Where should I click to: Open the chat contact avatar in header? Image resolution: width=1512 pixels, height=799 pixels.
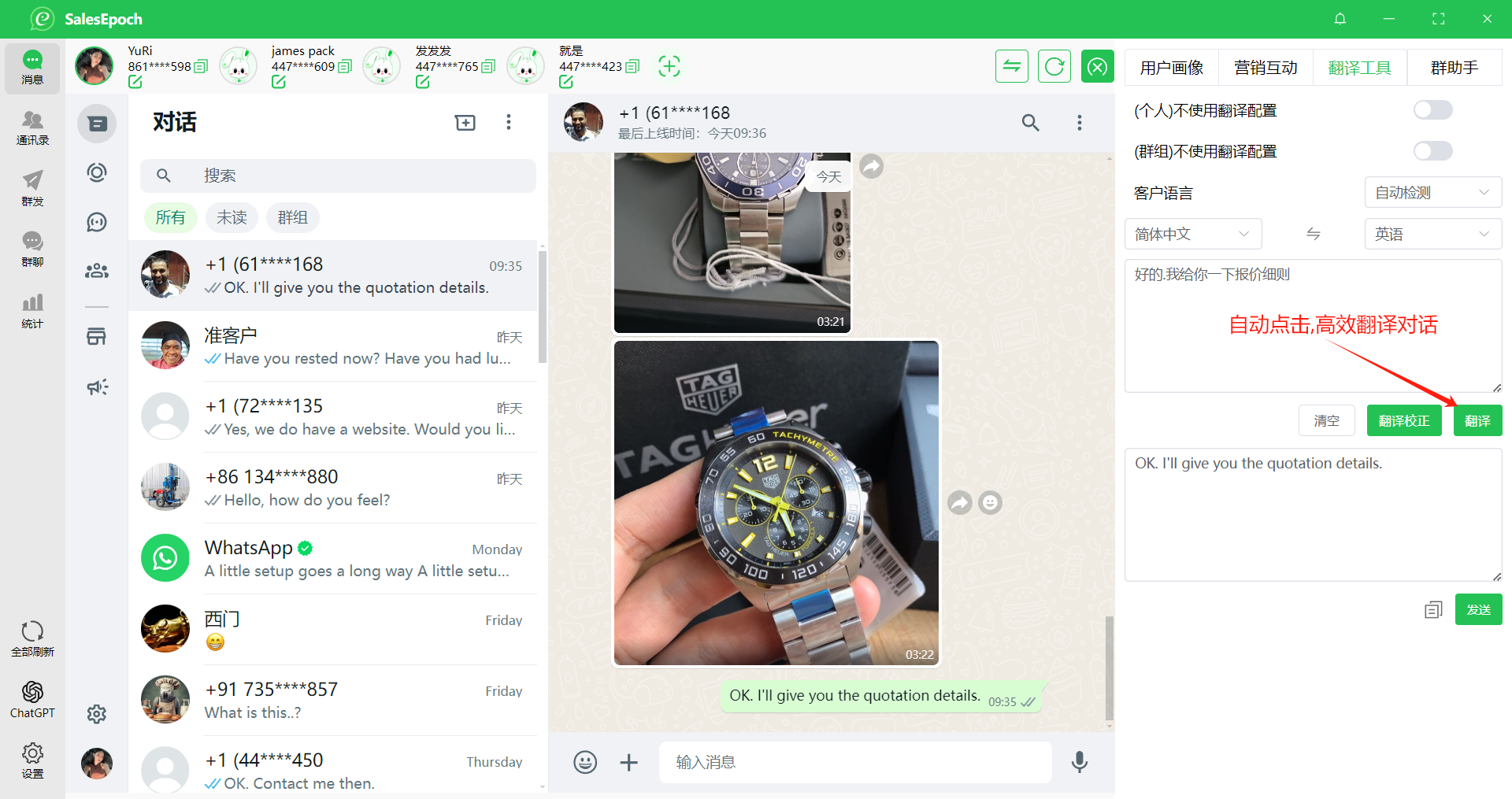[x=584, y=122]
